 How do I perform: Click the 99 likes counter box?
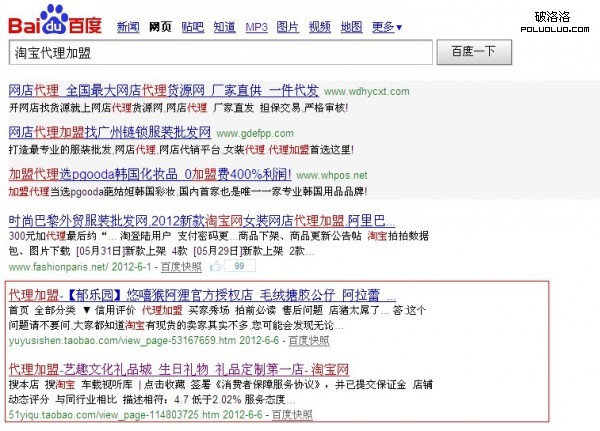pos(240,267)
